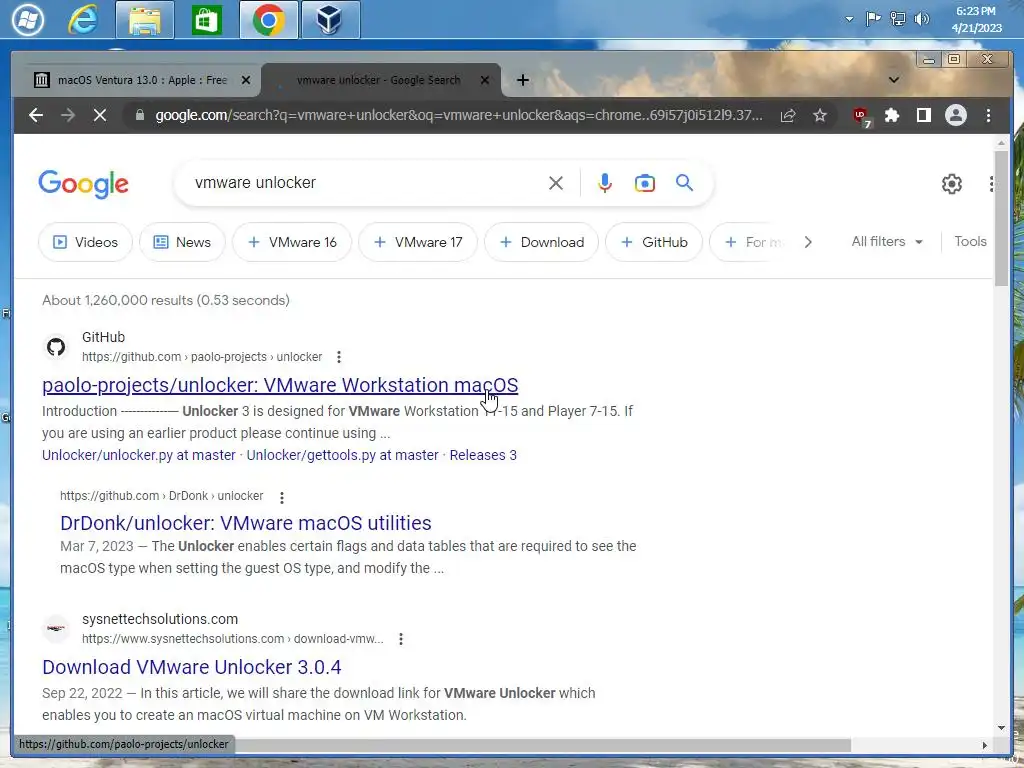Clear the Google search box
This screenshot has height=768, width=1024.
pos(556,183)
